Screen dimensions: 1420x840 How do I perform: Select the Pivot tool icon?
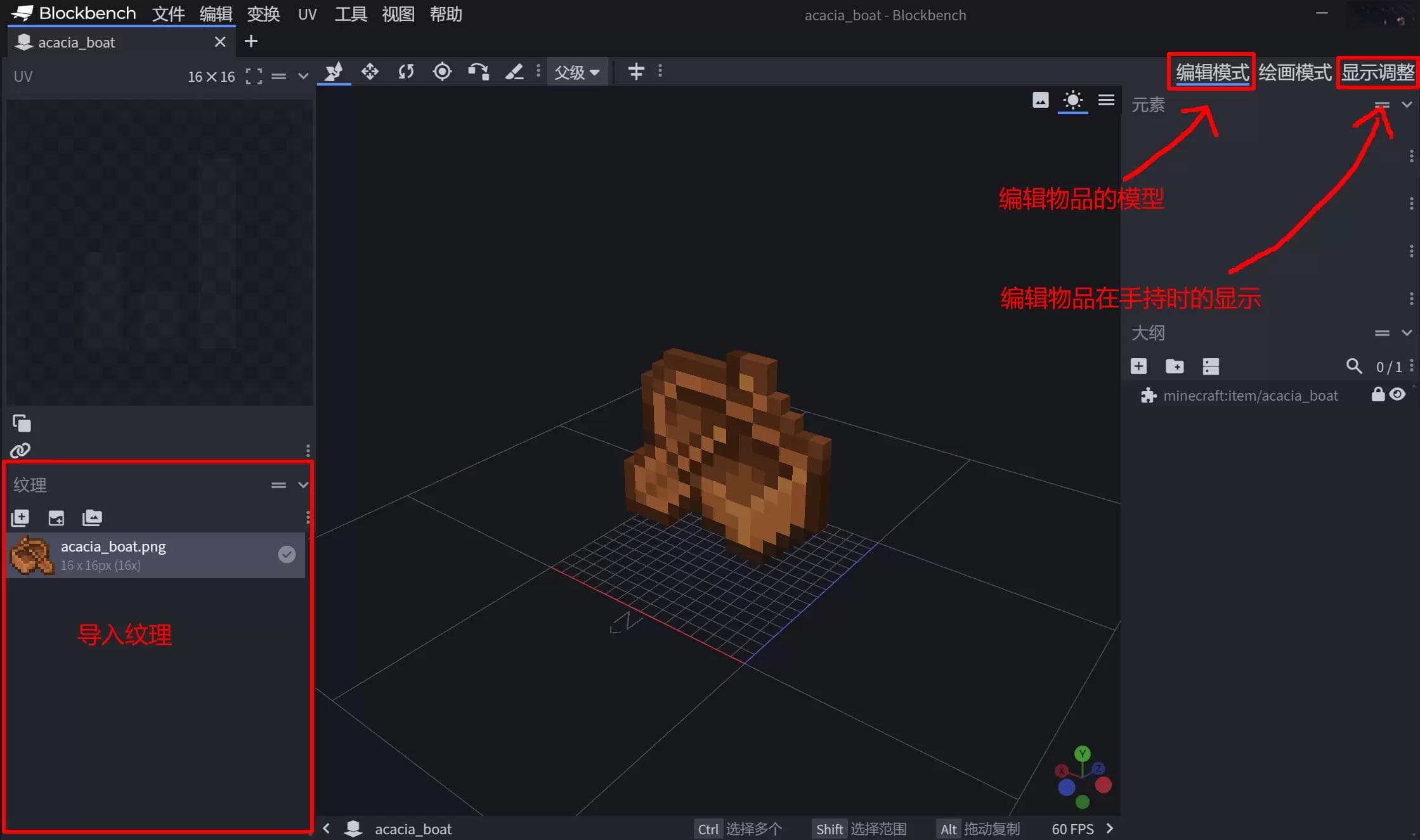442,72
